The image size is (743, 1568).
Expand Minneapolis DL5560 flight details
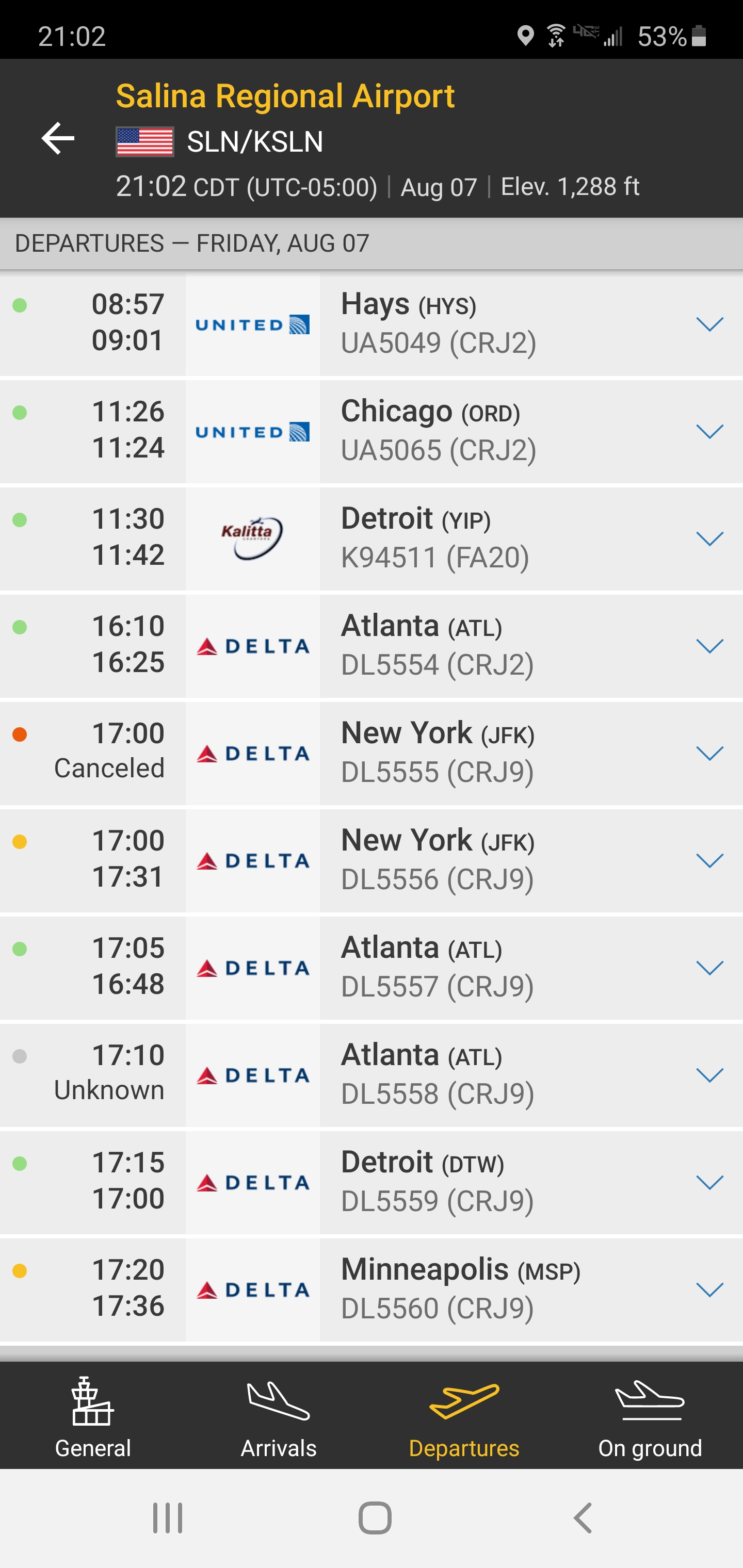coord(709,1289)
